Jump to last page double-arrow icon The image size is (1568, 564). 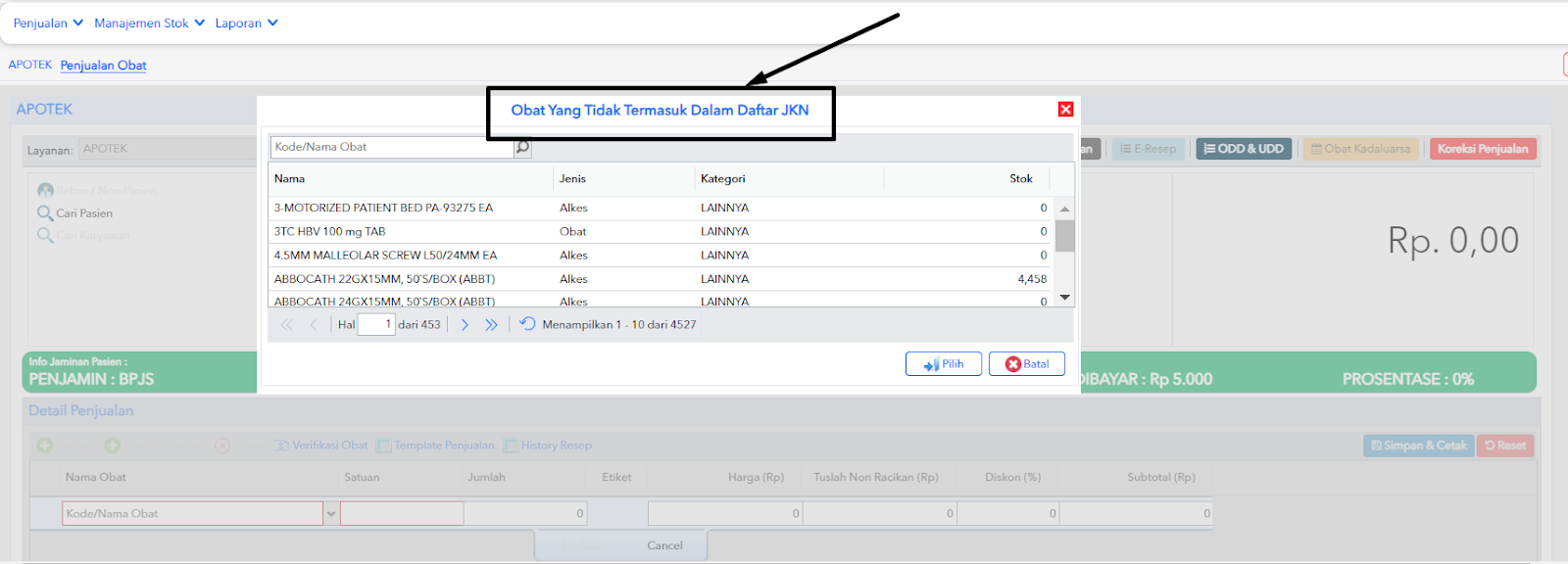pos(491,325)
